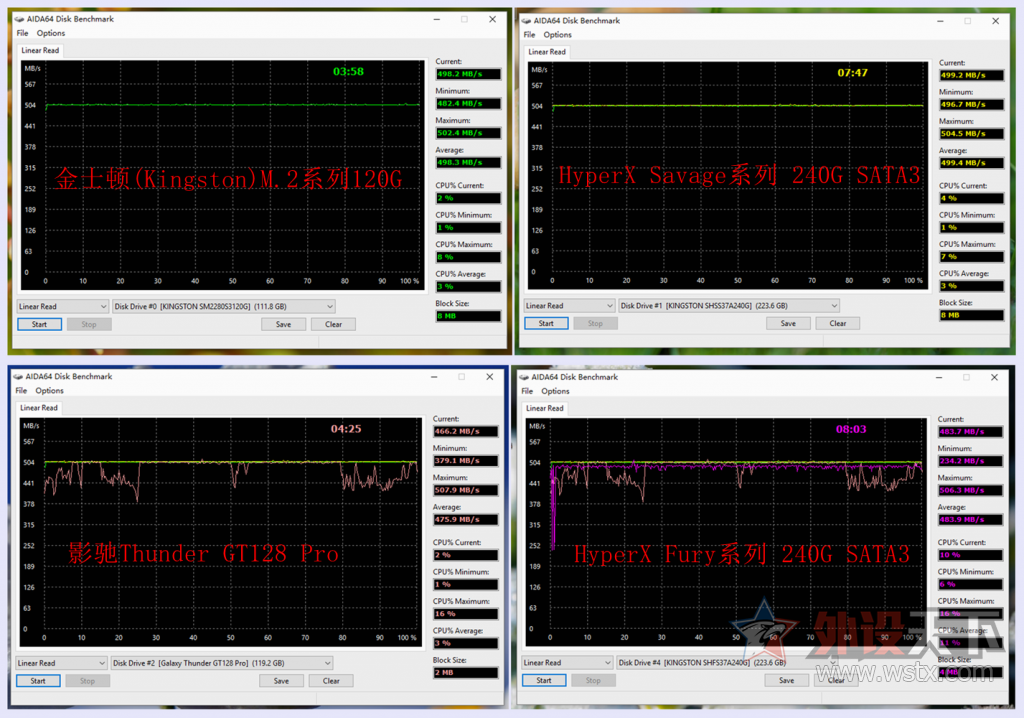The width and height of the screenshot is (1024, 718).
Task: Click the 04:25 elapsed time readout
Action: pos(345,429)
